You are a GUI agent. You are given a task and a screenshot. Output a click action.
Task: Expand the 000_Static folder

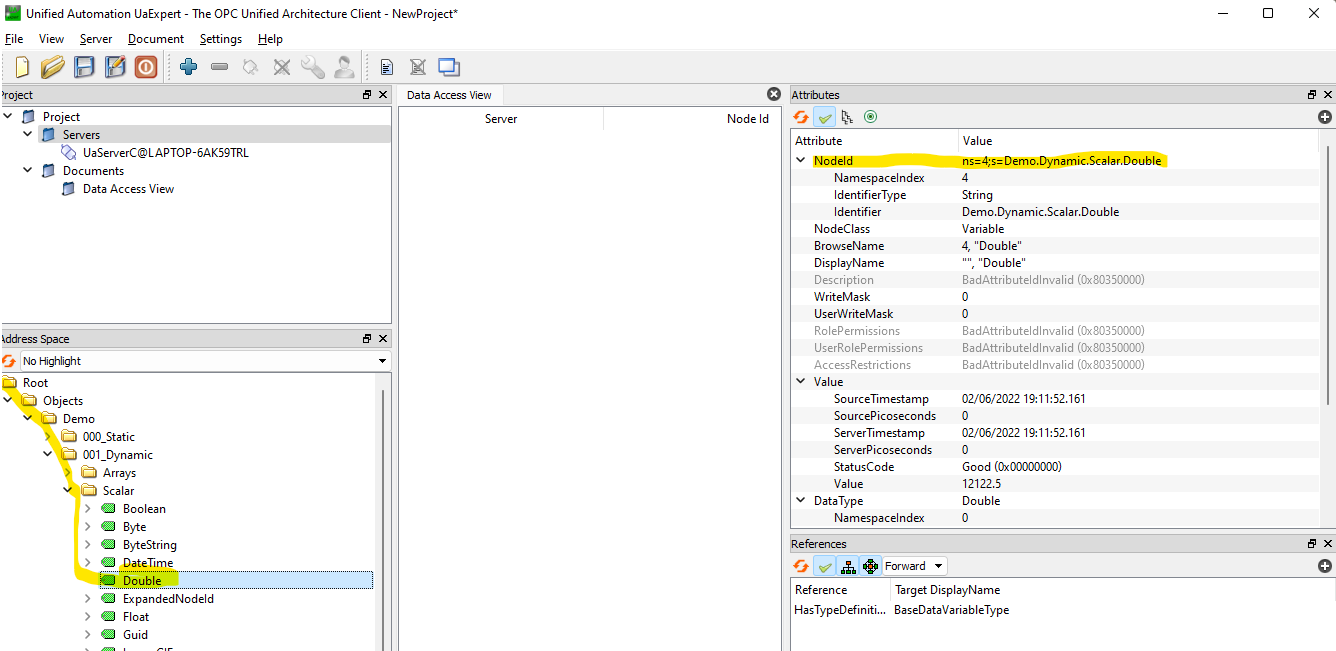(48, 437)
